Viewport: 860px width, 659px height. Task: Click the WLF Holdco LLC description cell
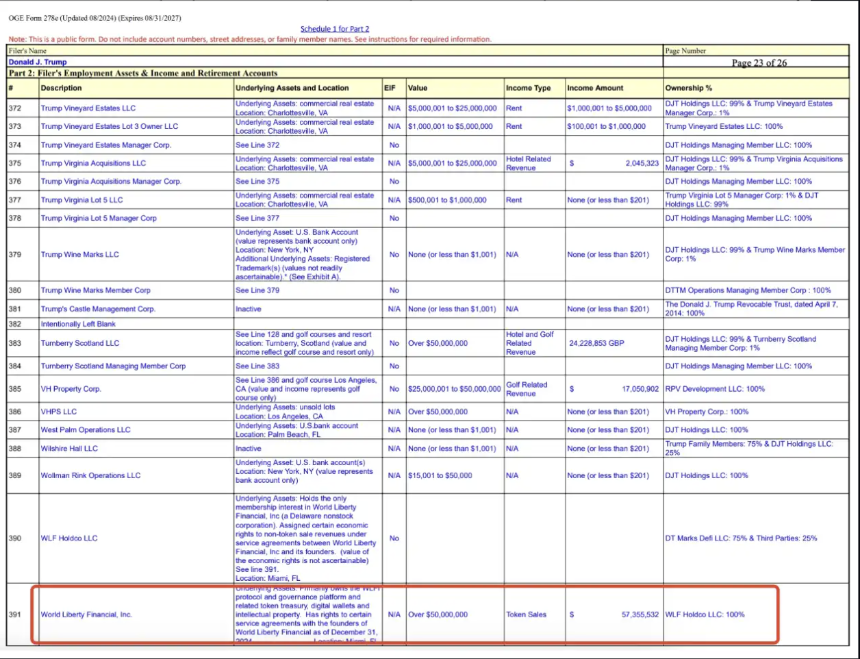point(69,538)
